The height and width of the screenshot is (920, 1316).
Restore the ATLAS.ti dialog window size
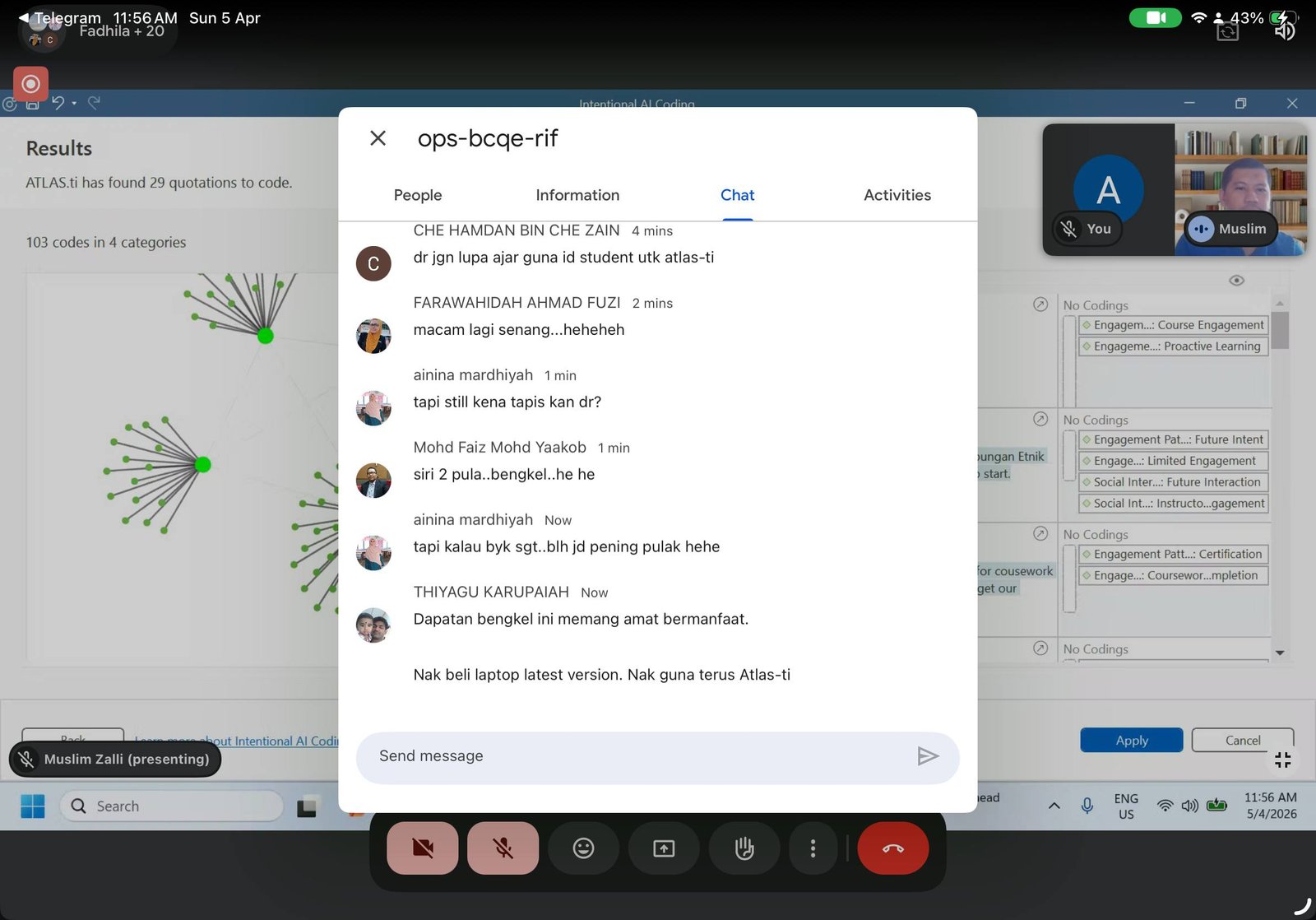pyautogui.click(x=1240, y=103)
